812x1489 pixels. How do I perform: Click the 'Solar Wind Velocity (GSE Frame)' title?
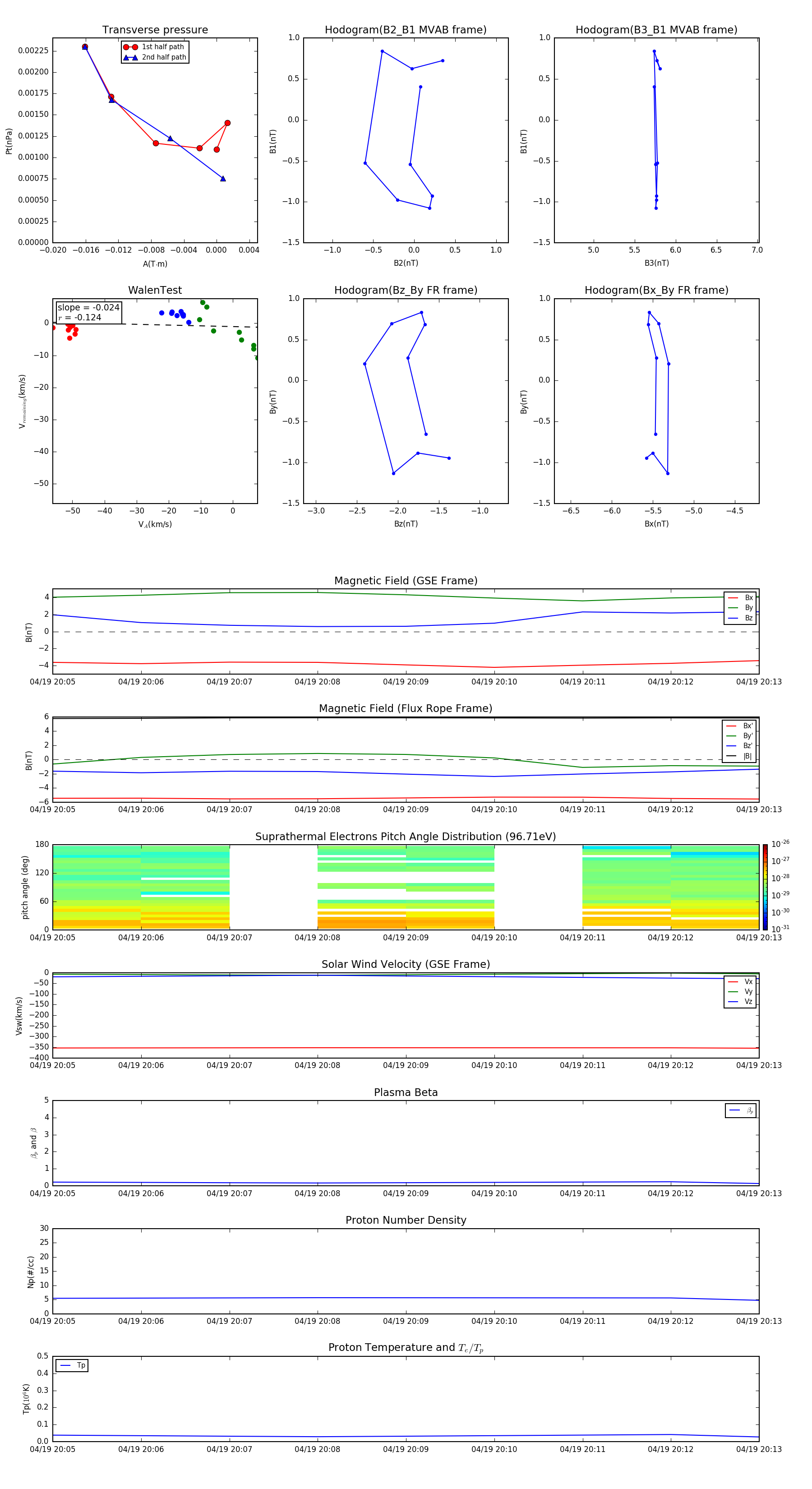pyautogui.click(x=406, y=965)
